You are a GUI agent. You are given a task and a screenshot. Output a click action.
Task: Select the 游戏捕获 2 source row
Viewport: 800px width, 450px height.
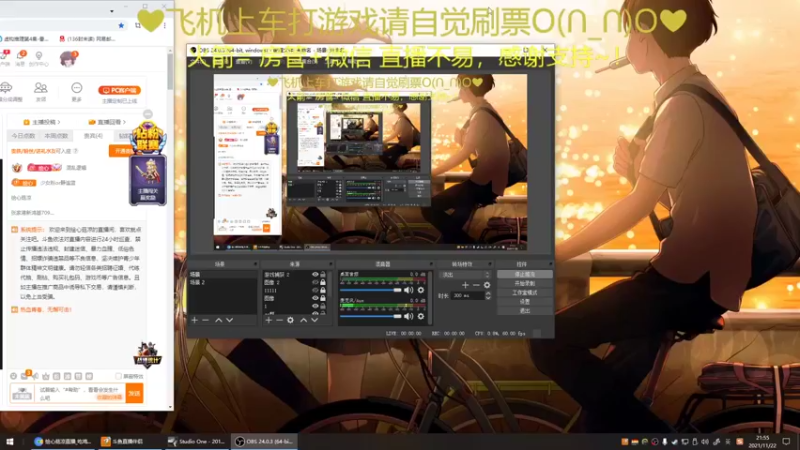[287, 274]
